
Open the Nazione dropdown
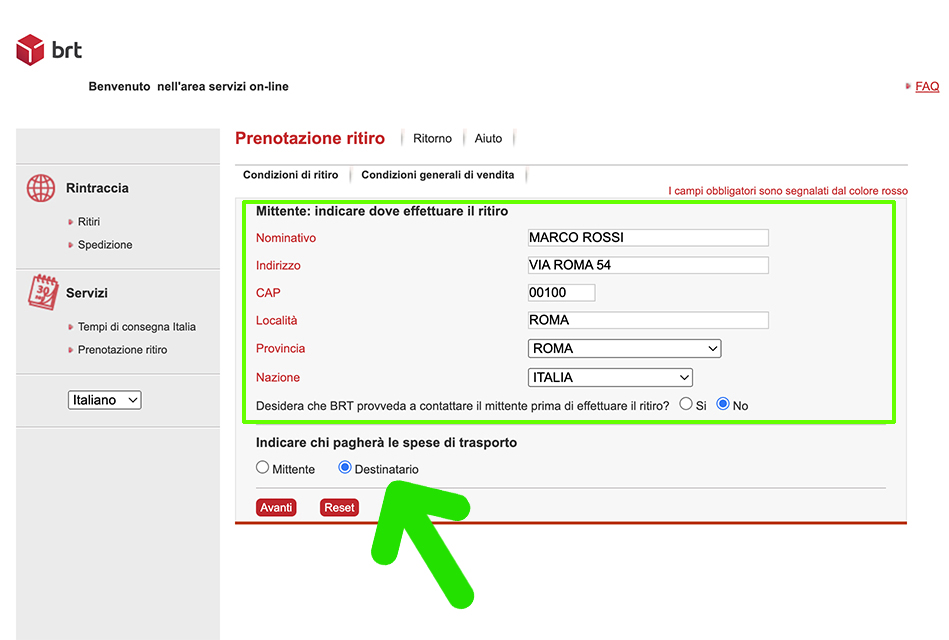(610, 378)
